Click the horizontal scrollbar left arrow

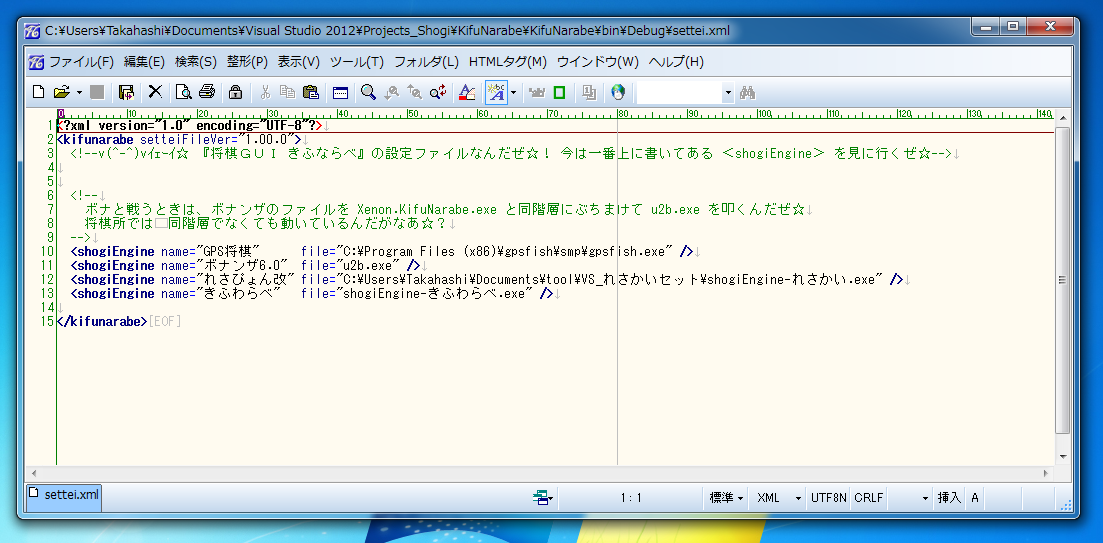(x=33, y=473)
